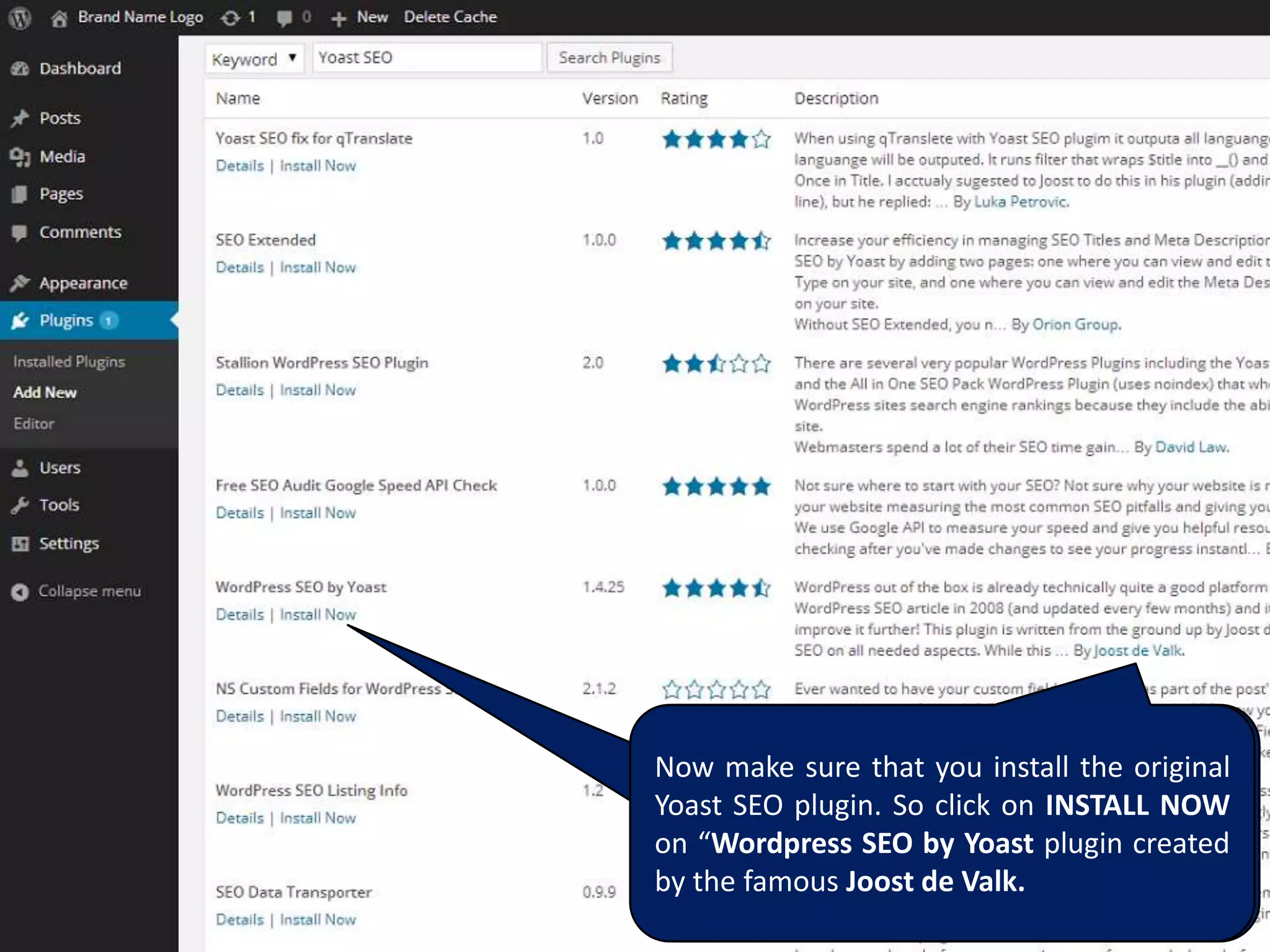
Task: Click the plugin search field containing Yoast SEO
Action: [427, 58]
